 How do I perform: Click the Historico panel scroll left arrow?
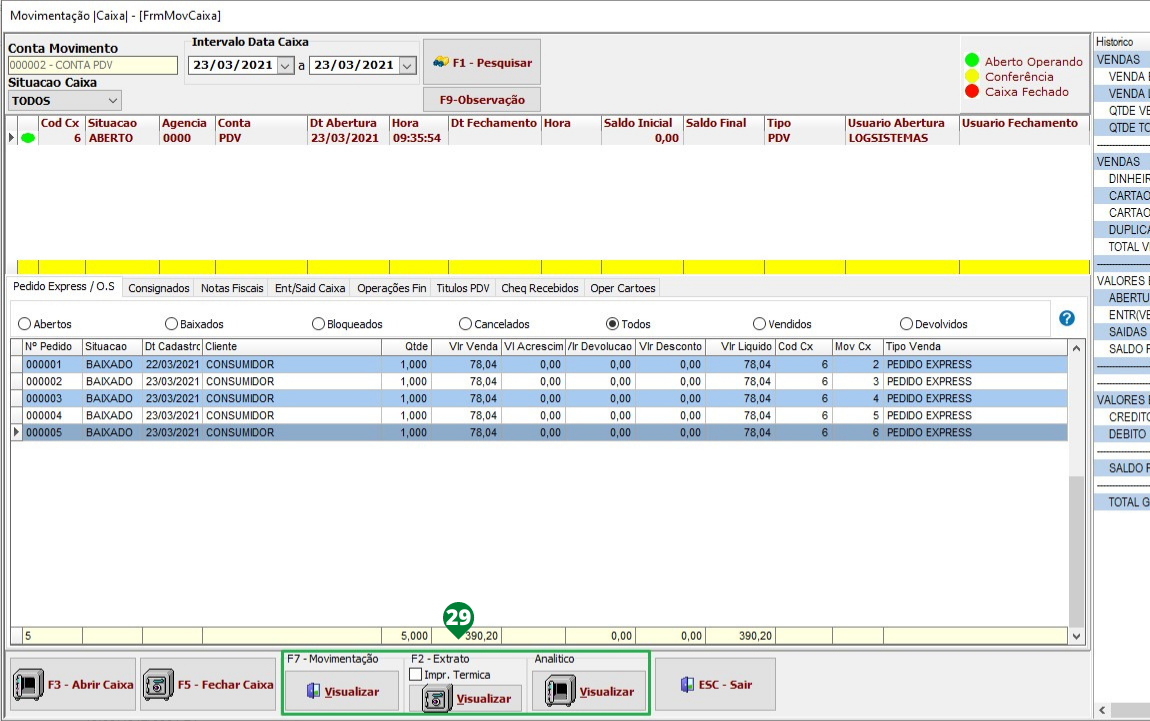coord(1102,710)
